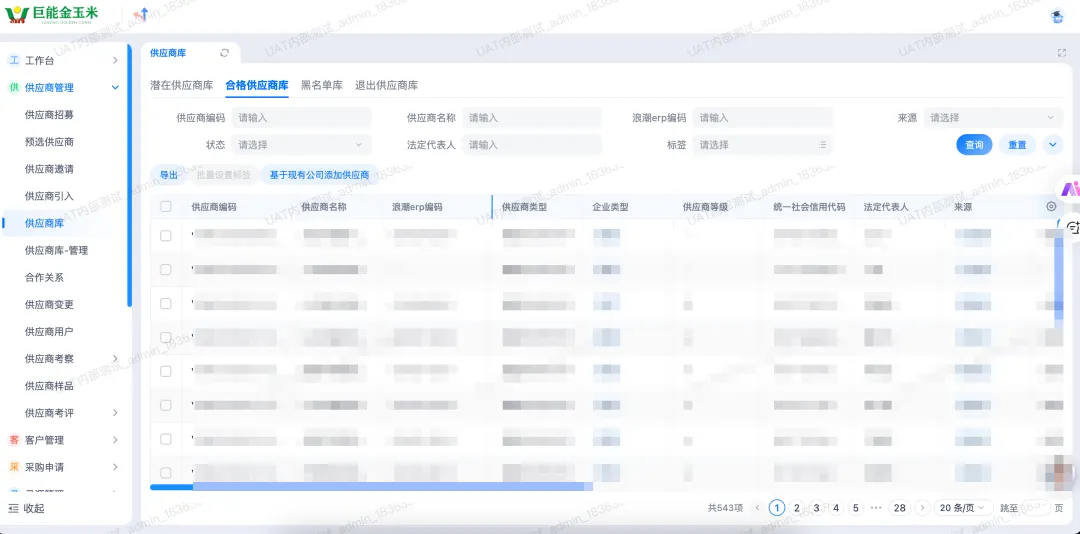Open 供应商用户 in sidebar
The image size is (1080, 534).
click(50, 331)
